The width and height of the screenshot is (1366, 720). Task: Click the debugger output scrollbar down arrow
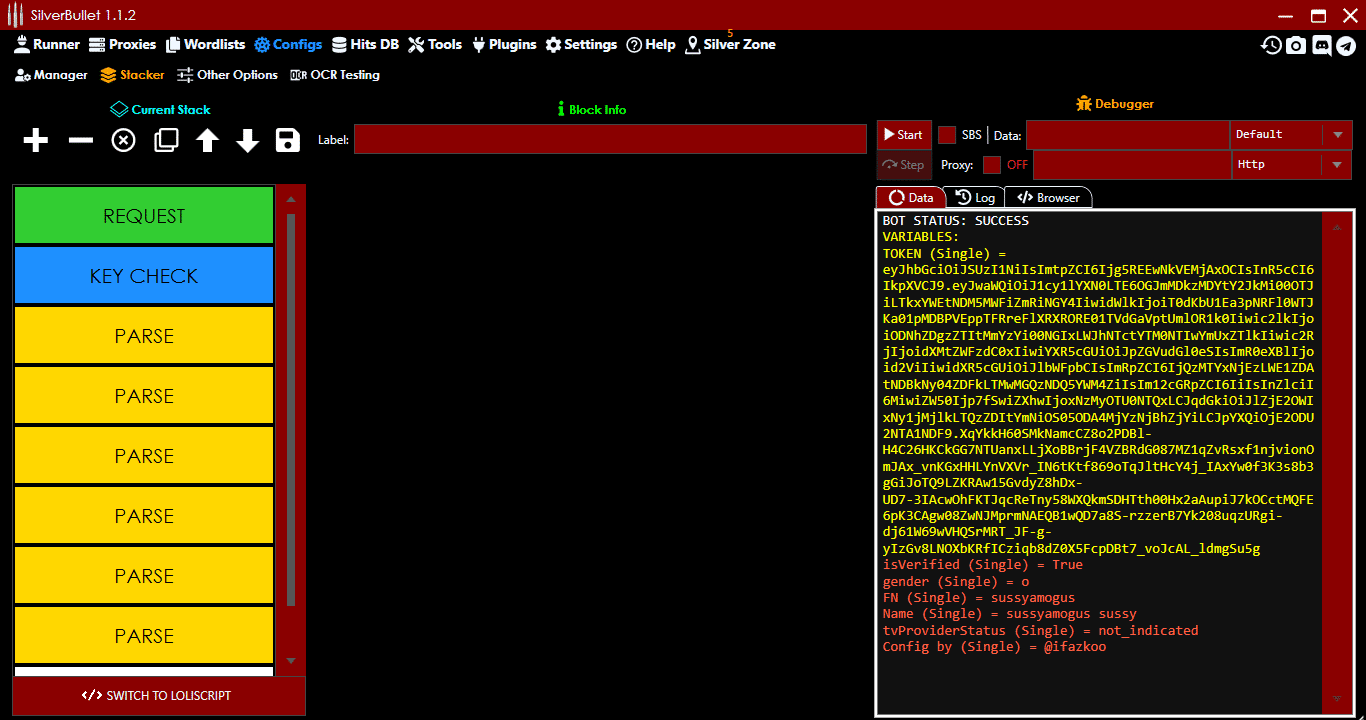pos(1337,698)
